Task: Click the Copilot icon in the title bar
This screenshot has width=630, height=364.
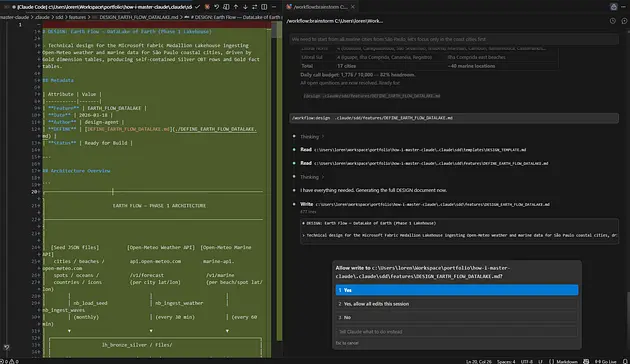Action: [614, 7]
